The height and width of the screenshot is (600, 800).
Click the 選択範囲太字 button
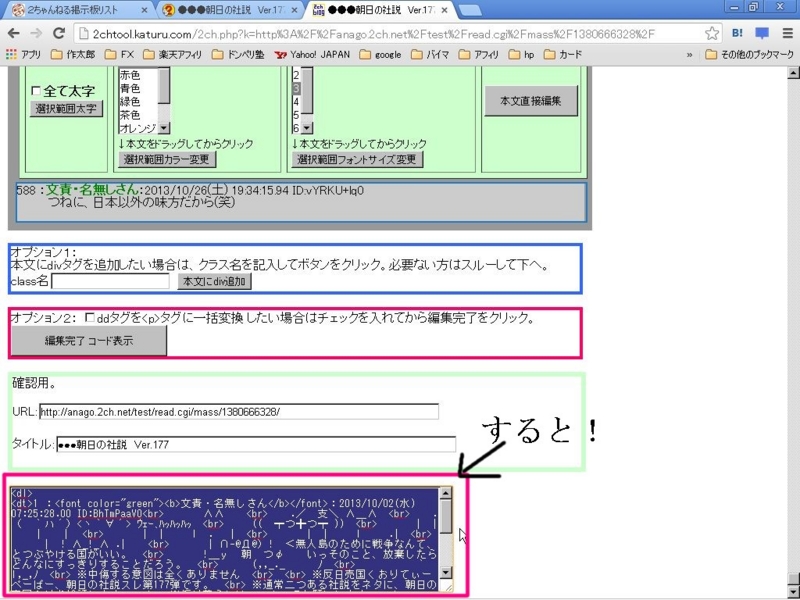pyautogui.click(x=66, y=109)
